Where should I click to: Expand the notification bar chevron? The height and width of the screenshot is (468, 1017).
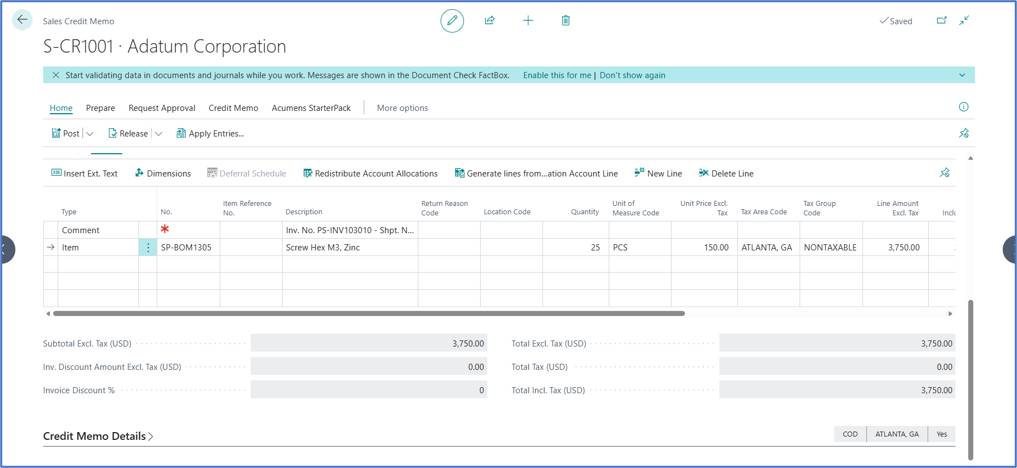(x=962, y=75)
